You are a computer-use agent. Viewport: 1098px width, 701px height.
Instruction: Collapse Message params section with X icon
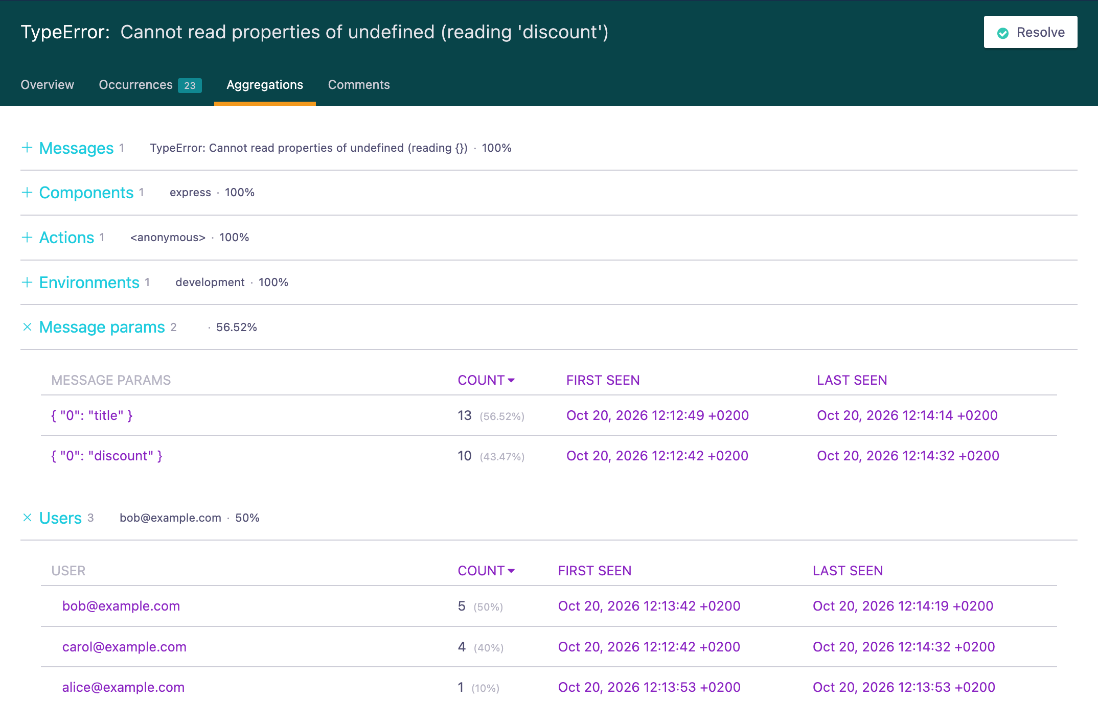click(27, 327)
